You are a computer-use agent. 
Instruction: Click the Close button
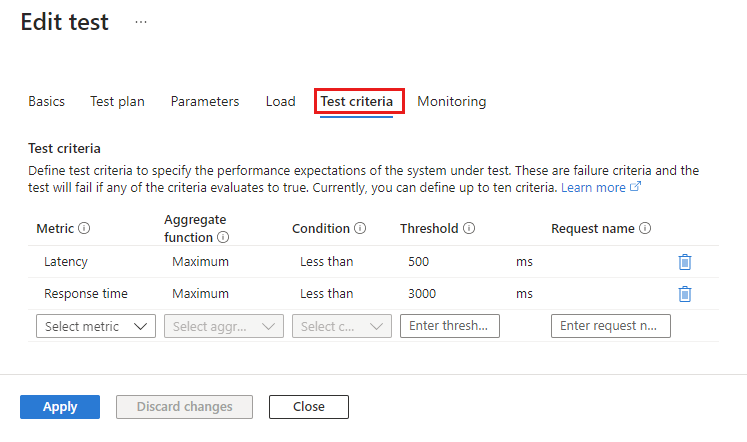click(309, 407)
